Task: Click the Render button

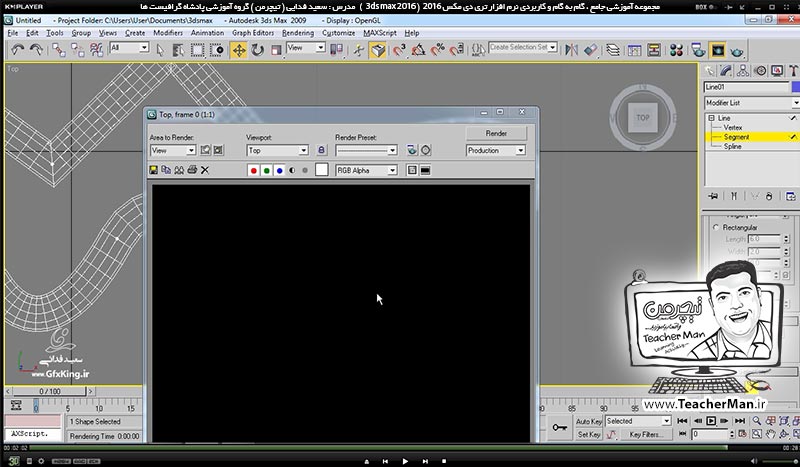Action: coord(496,133)
